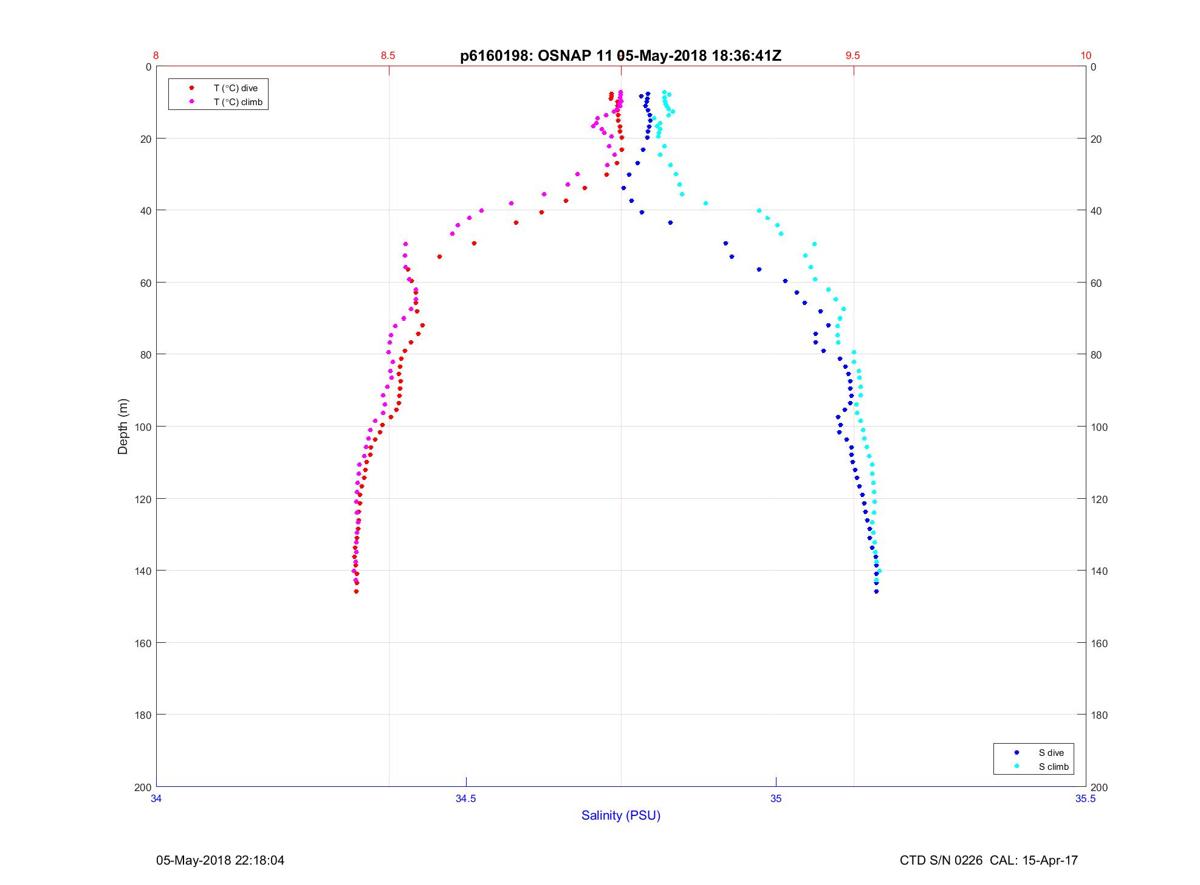The image size is (1200, 885).
Task: Click the right depth axis tick label 180
Action: [x=1100, y=715]
